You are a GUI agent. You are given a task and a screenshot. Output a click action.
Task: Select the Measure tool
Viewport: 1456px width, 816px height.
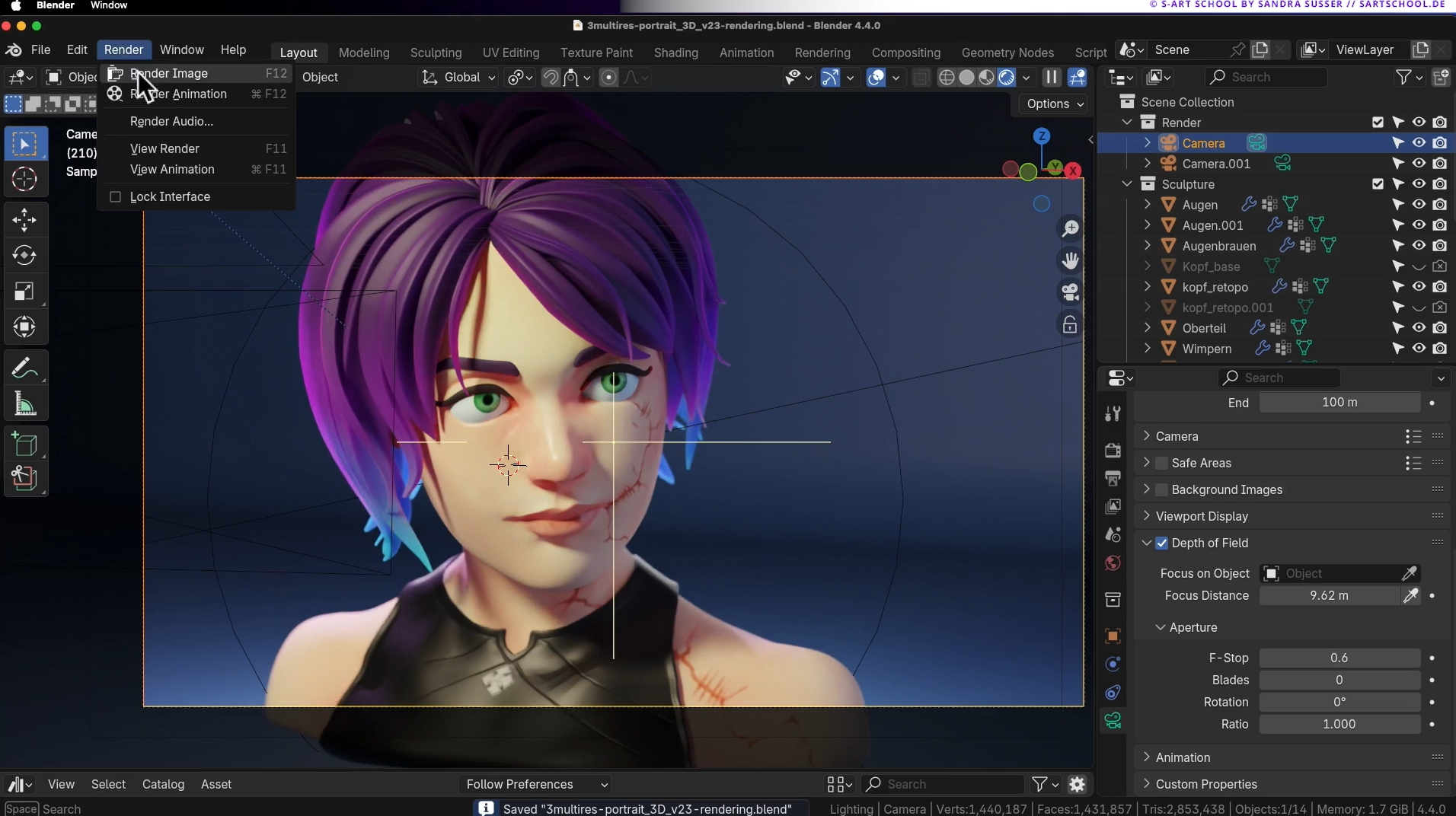point(24,404)
